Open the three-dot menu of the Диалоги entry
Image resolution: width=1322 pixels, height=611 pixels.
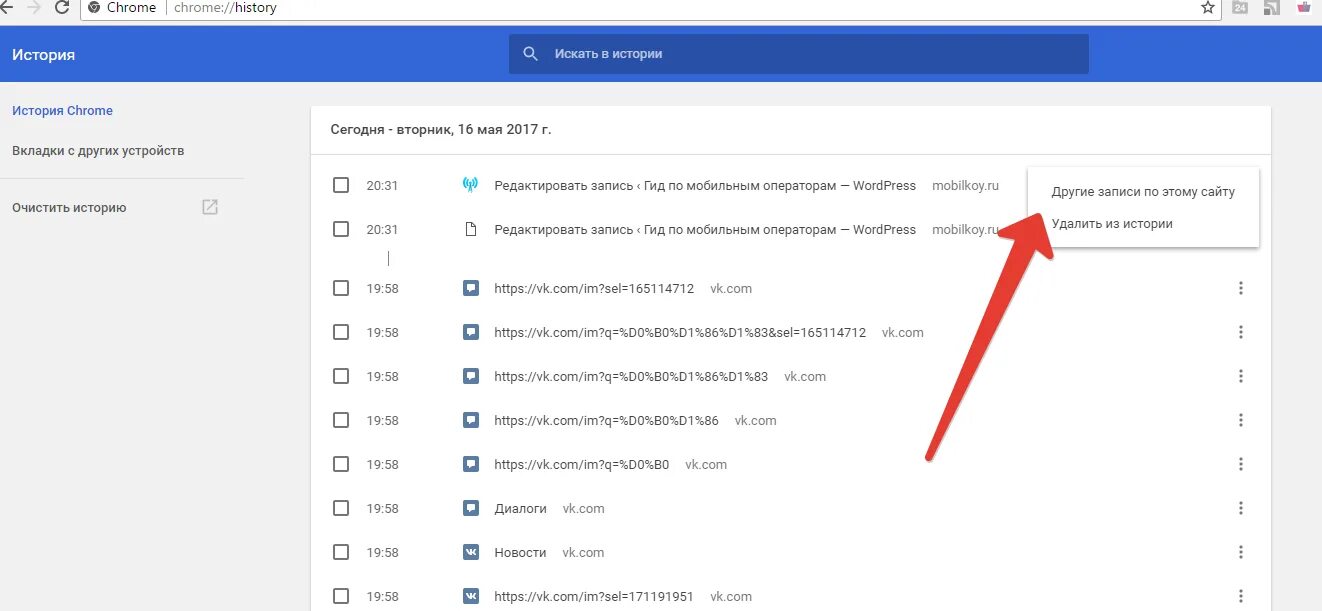[x=1240, y=508]
